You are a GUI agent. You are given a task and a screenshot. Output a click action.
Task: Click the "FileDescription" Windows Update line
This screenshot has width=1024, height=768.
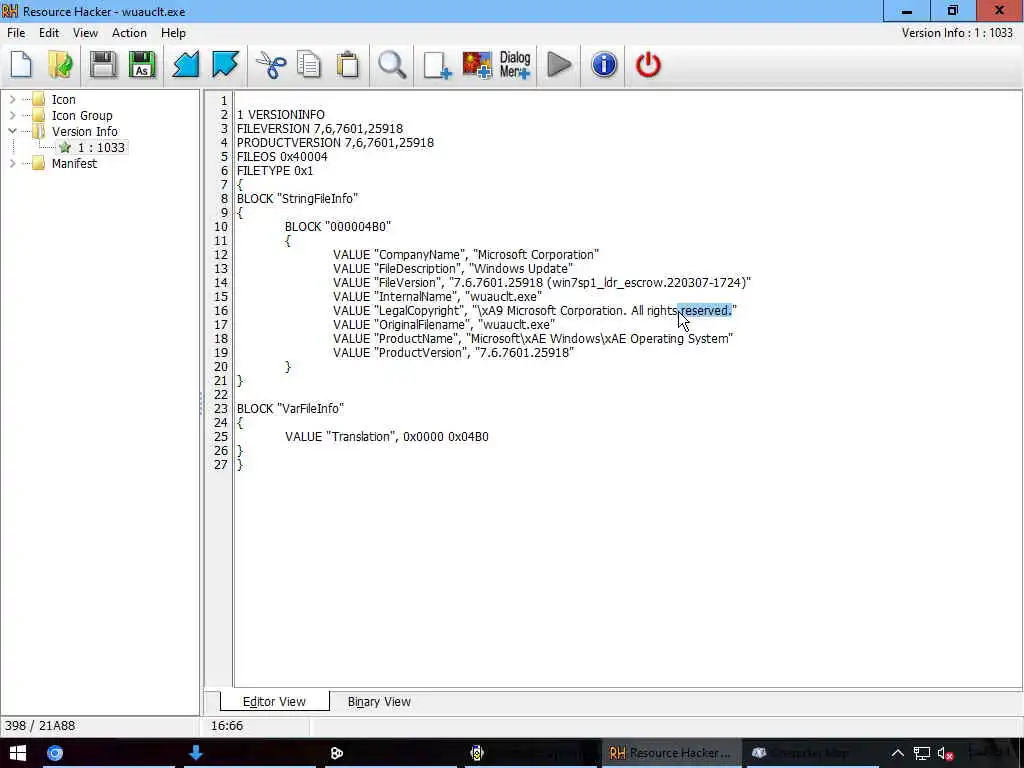point(453,268)
